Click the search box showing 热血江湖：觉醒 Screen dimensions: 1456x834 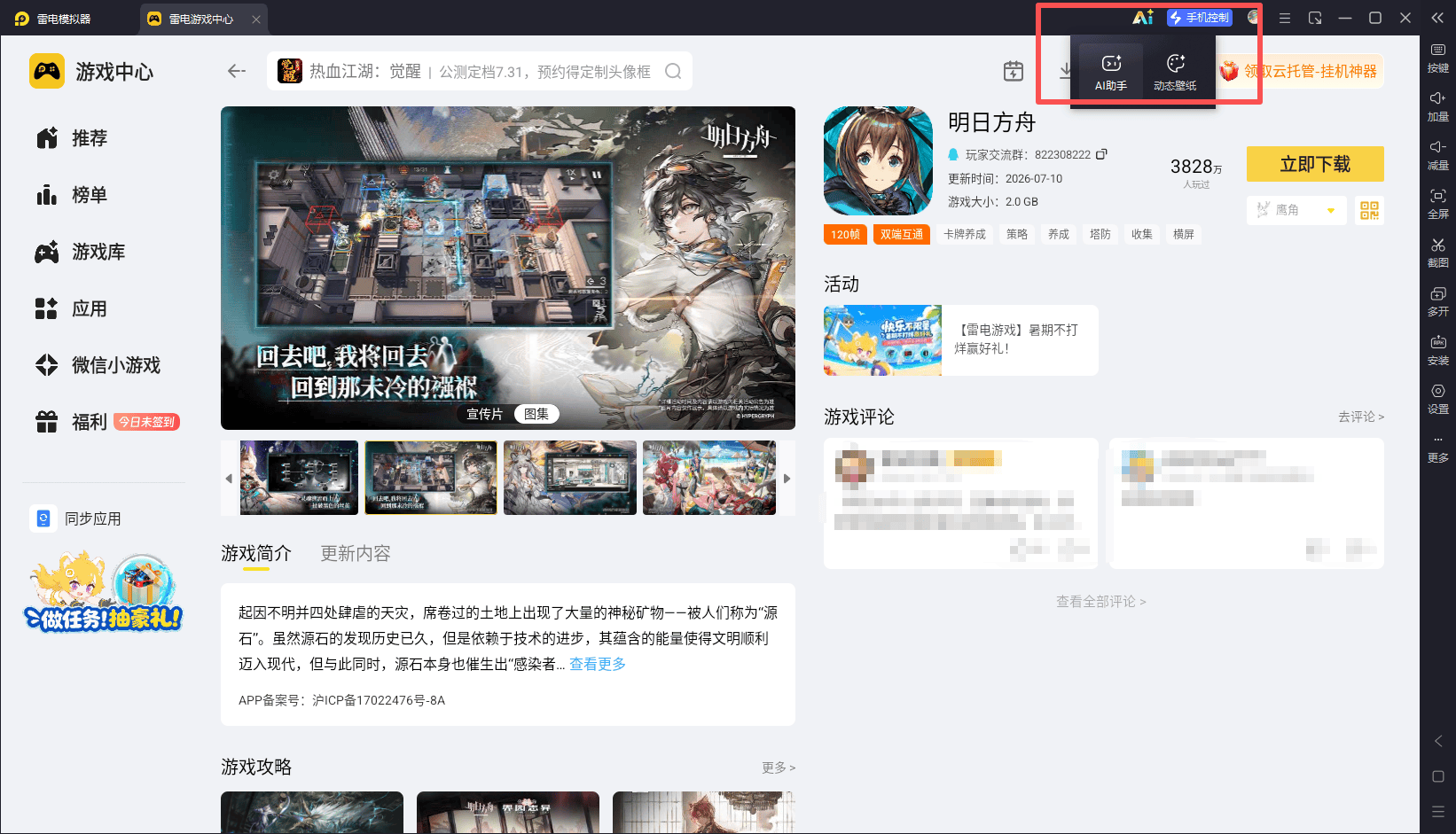[480, 71]
